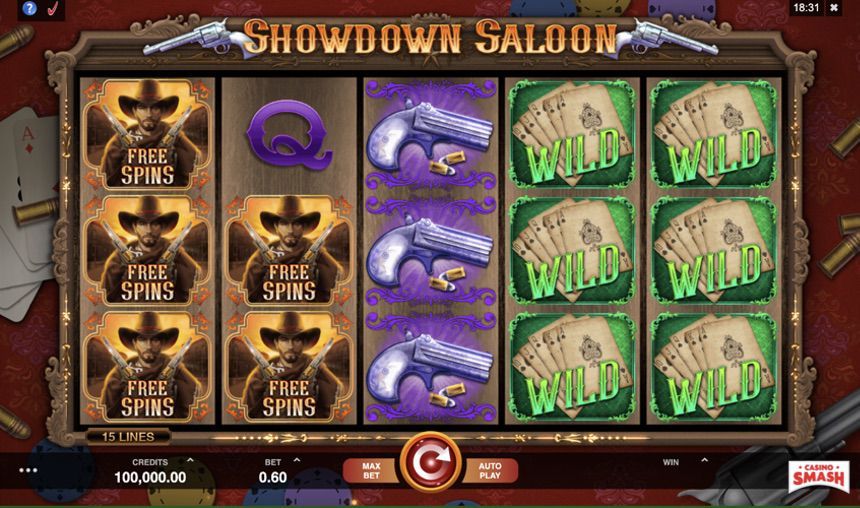Viewport: 860px width, 508px height.
Task: Click the red checkmark icon
Action: tap(53, 9)
